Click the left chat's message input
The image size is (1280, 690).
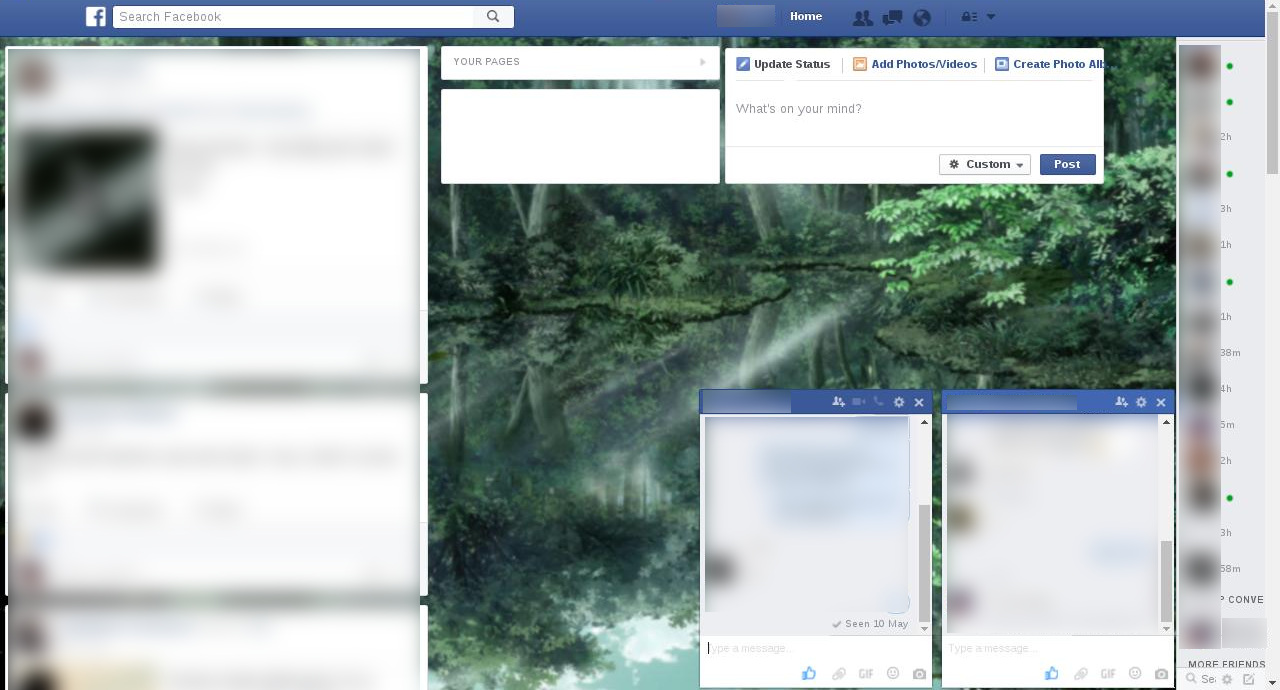[x=816, y=648]
